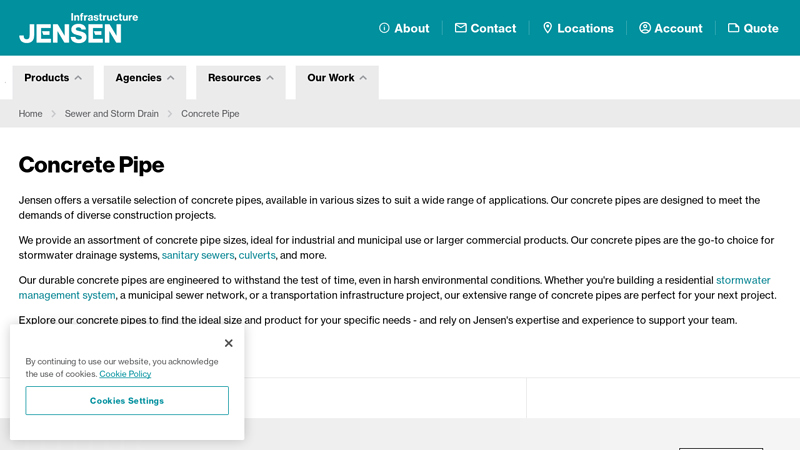
Task: Follow the culverts link
Action: coord(257,255)
